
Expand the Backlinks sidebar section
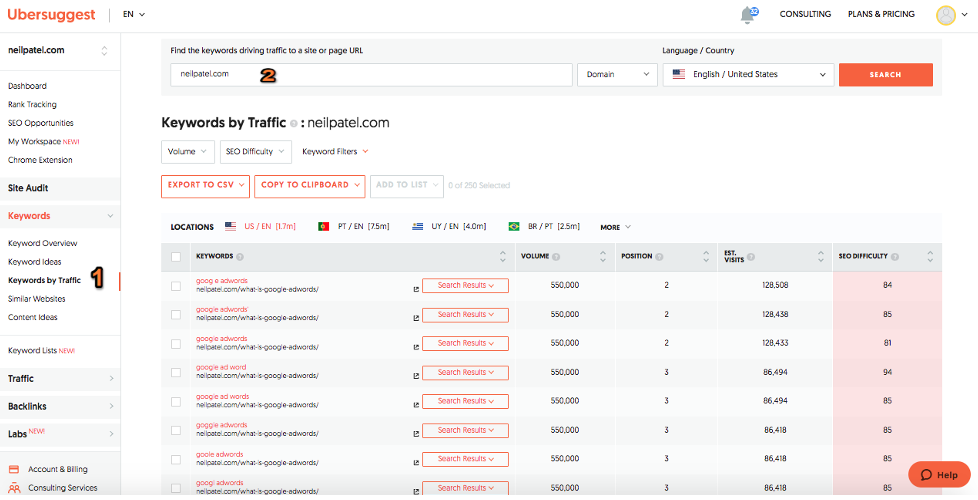(60, 406)
